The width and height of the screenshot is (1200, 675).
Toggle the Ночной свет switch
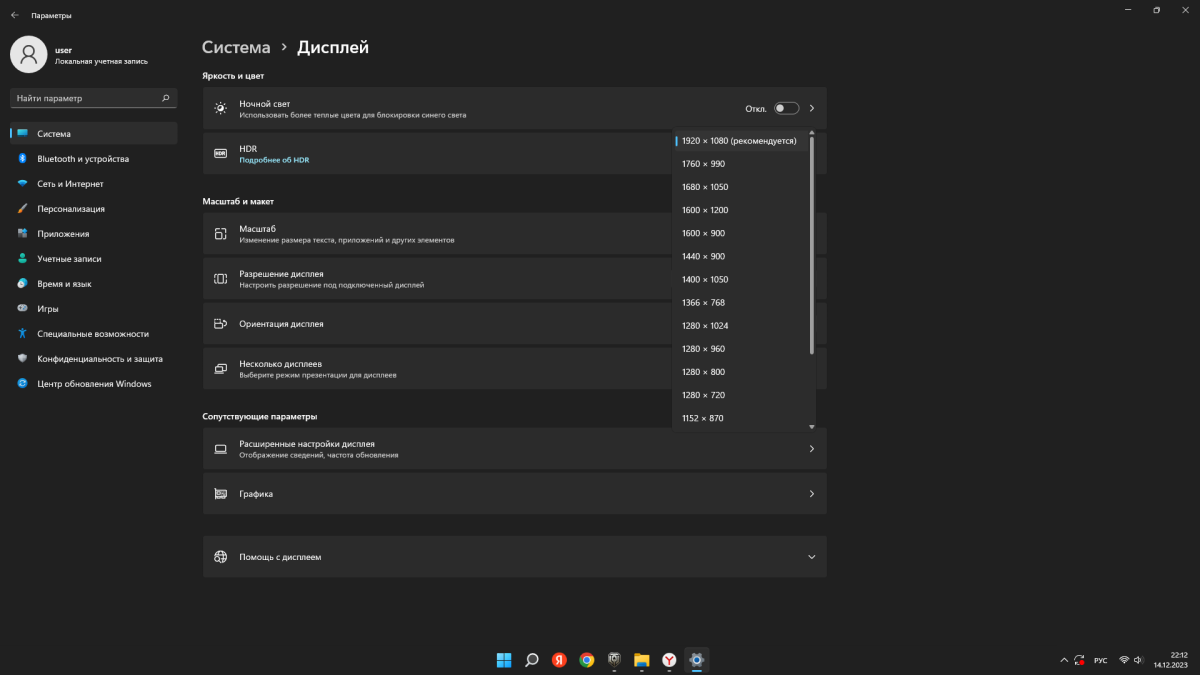click(x=786, y=108)
